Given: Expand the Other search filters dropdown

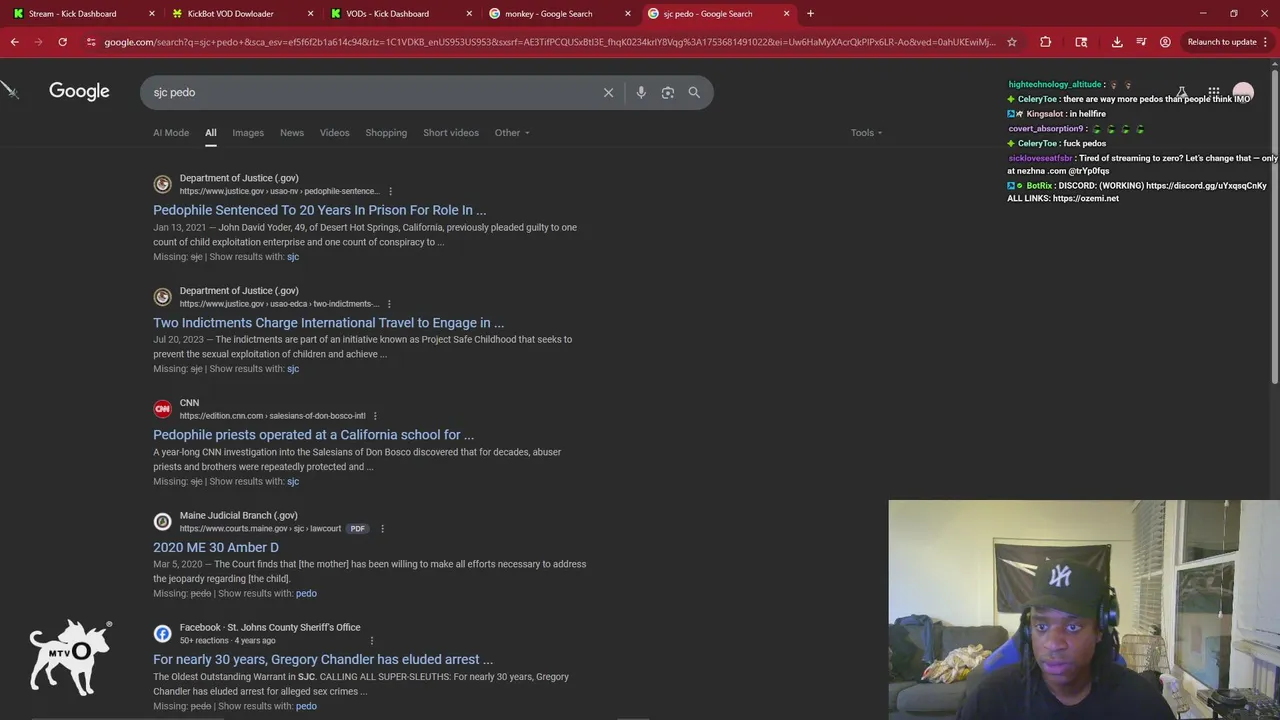Looking at the screenshot, I should (x=512, y=133).
